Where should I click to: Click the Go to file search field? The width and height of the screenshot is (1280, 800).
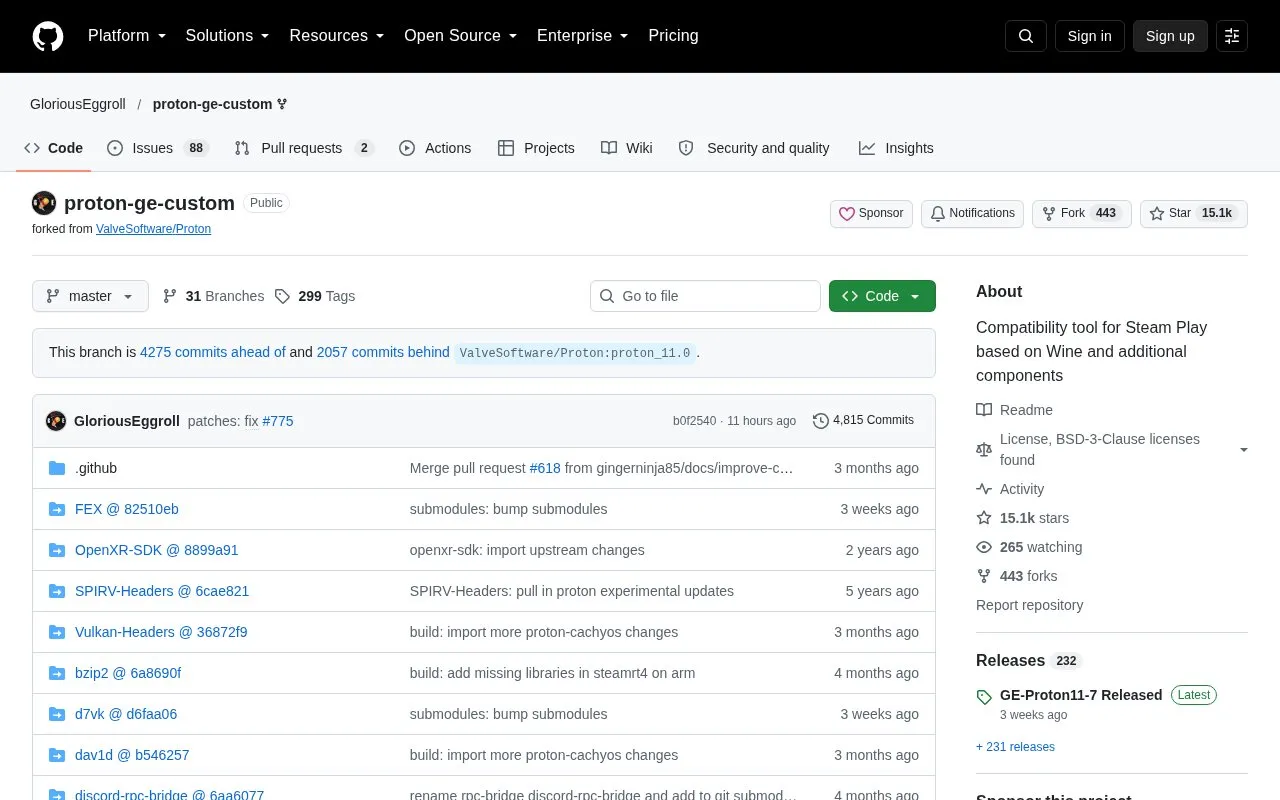(705, 296)
